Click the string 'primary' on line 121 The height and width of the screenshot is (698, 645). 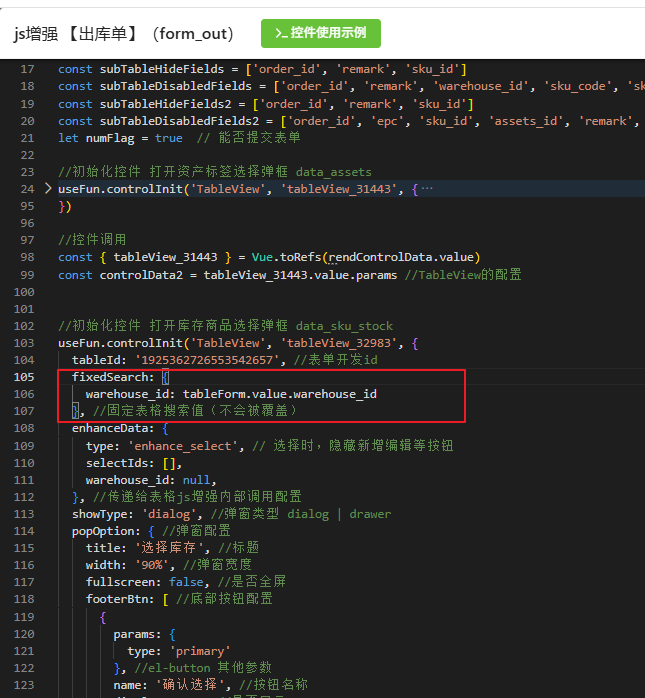[200, 651]
